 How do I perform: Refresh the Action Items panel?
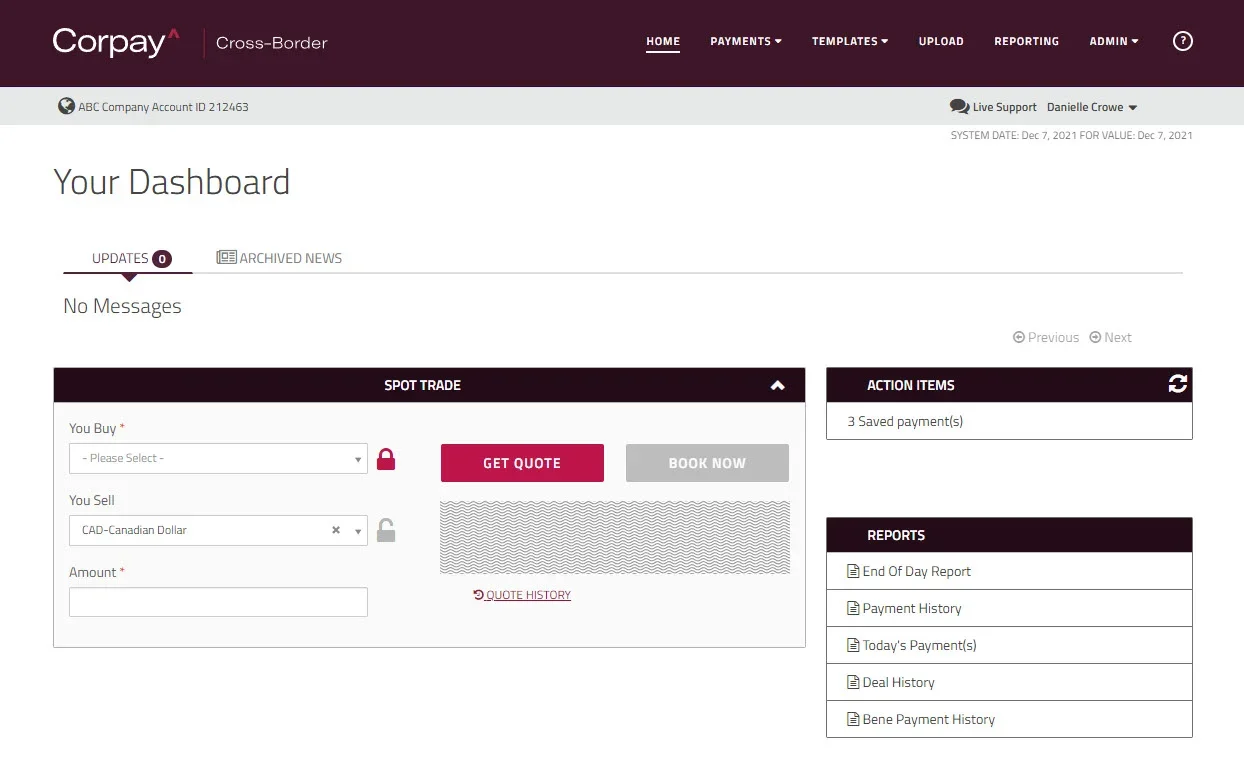(1177, 384)
